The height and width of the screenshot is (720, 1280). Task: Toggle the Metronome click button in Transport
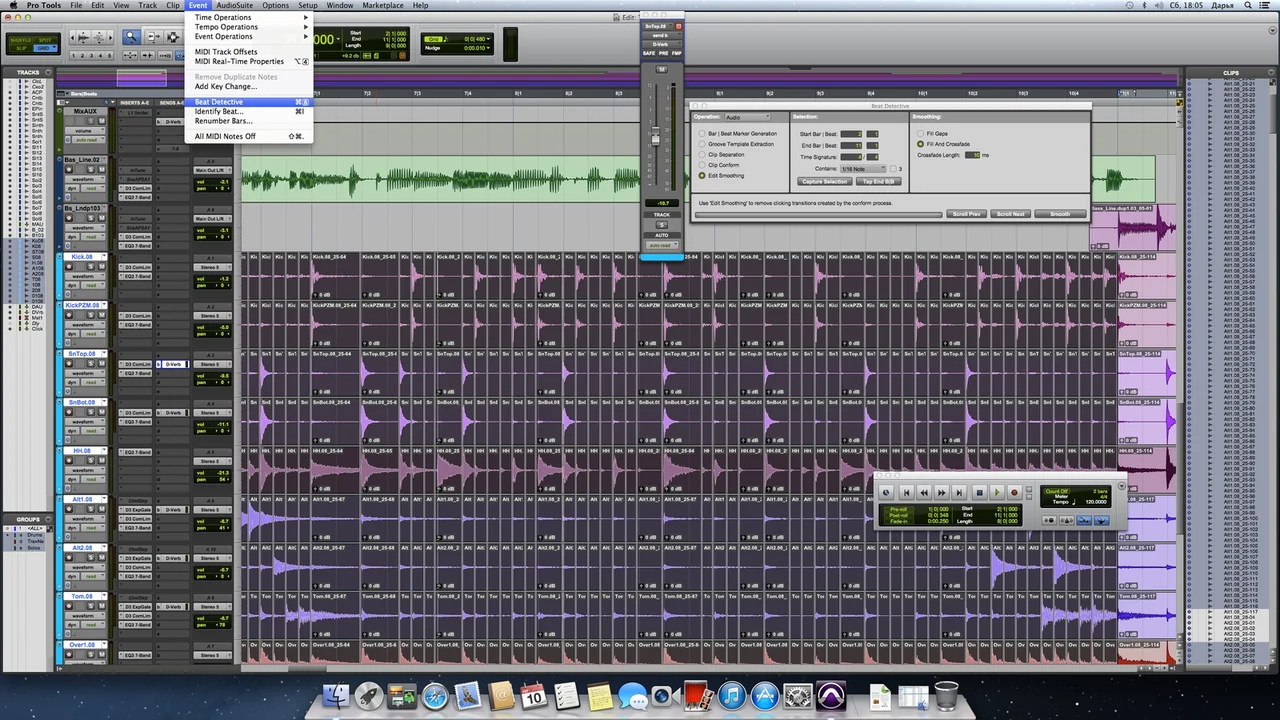coord(1067,520)
